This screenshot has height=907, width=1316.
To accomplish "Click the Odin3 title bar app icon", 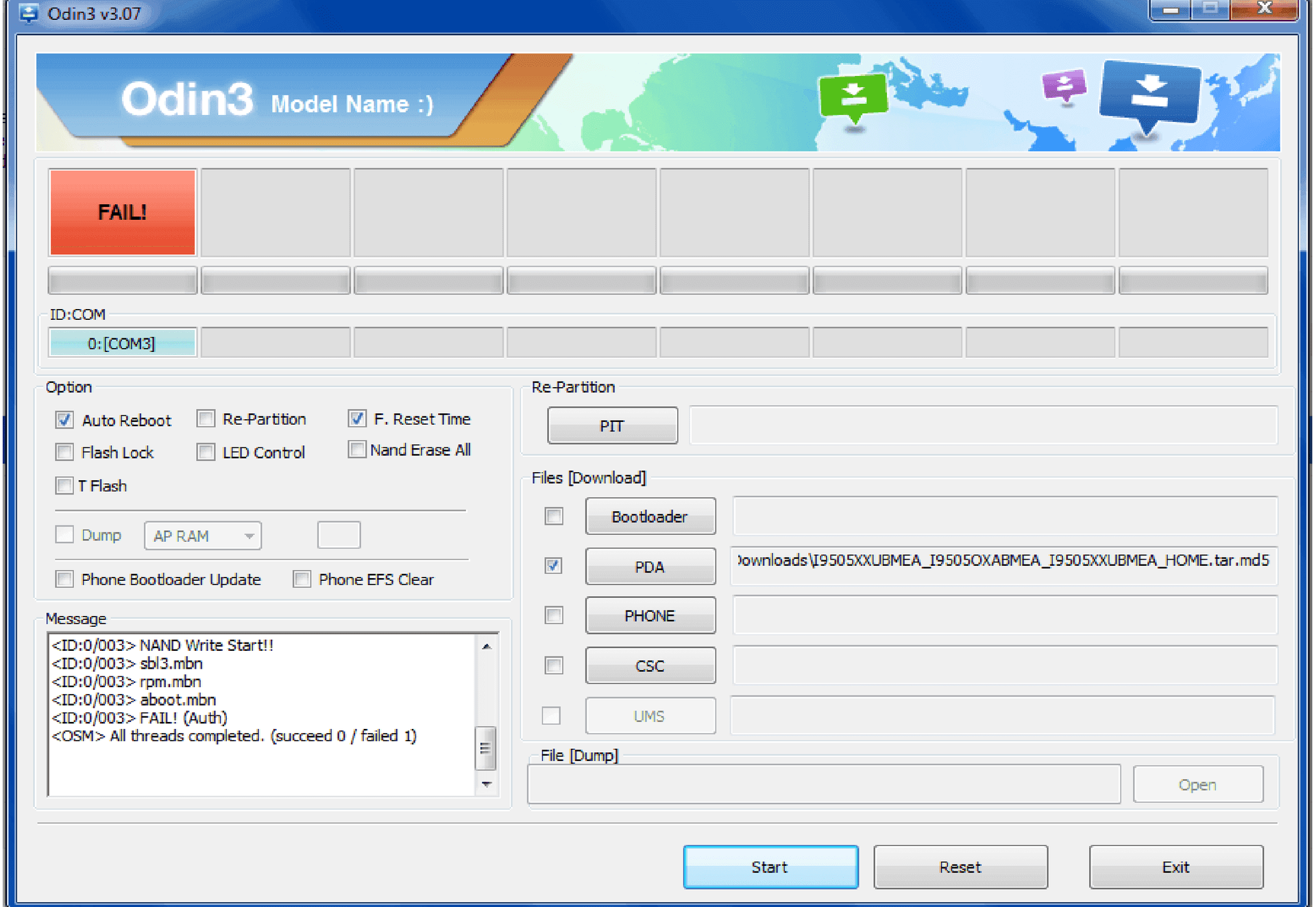I will [x=29, y=12].
